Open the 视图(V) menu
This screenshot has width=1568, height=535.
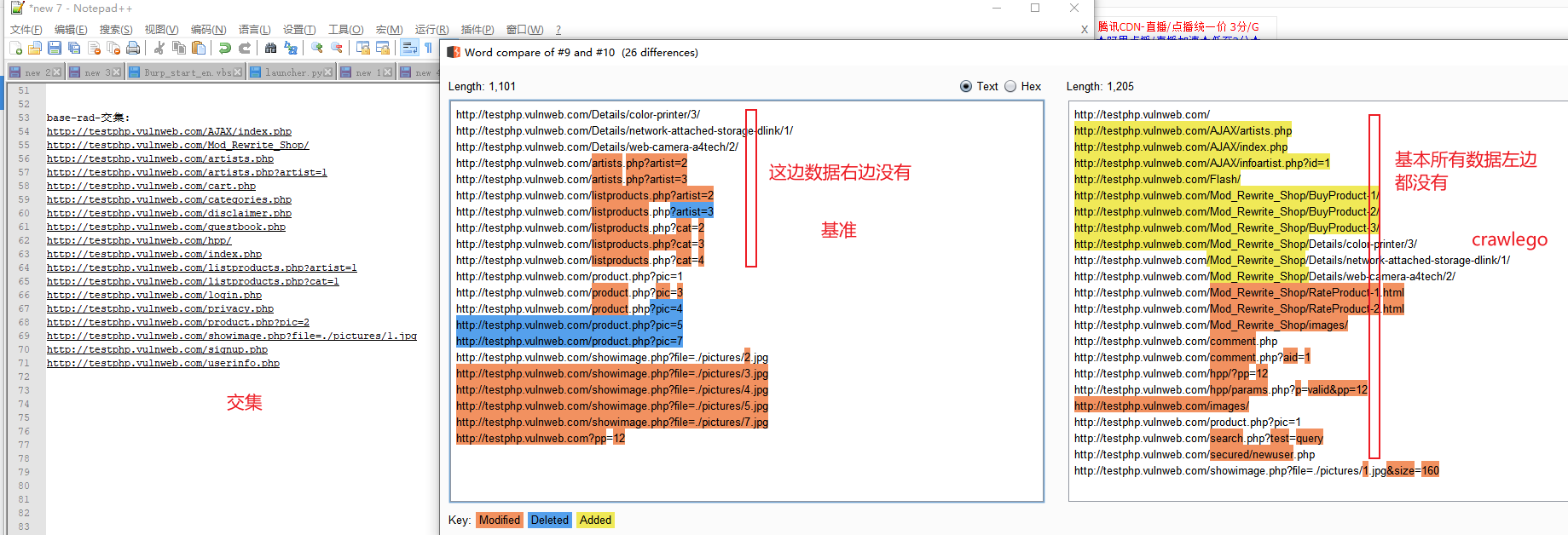(161, 29)
